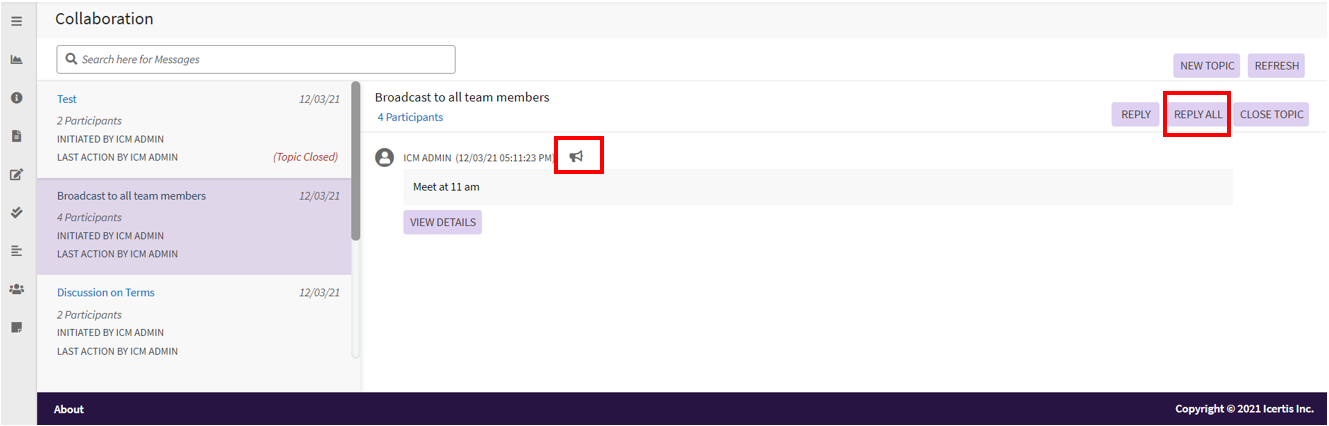Viewport: 1329px width, 426px height.
Task: Select the Discussion on Terms topic
Action: click(x=106, y=293)
